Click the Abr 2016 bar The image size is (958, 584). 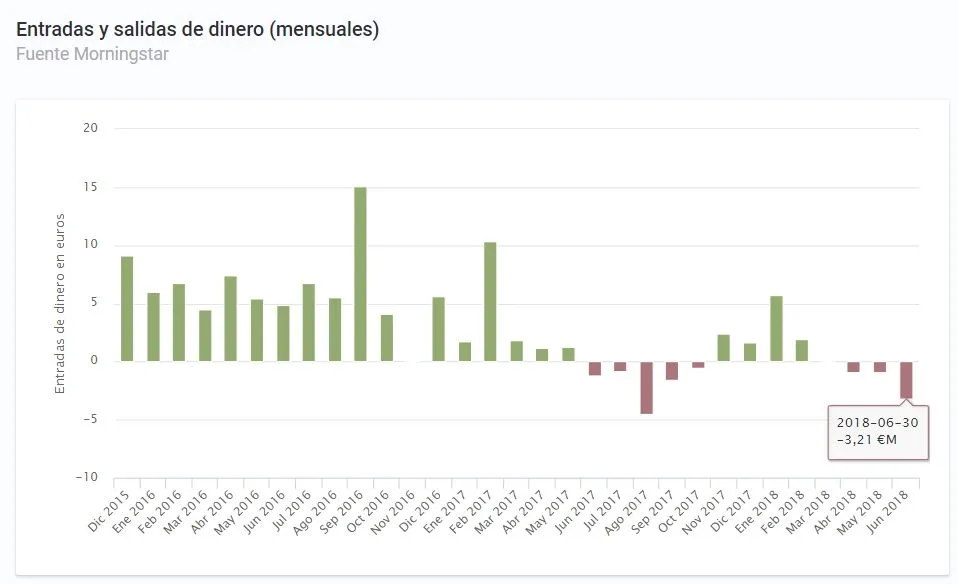(x=231, y=319)
